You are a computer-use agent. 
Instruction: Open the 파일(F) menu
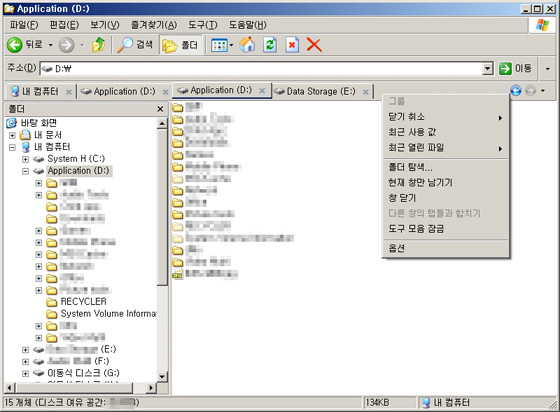pos(24,25)
